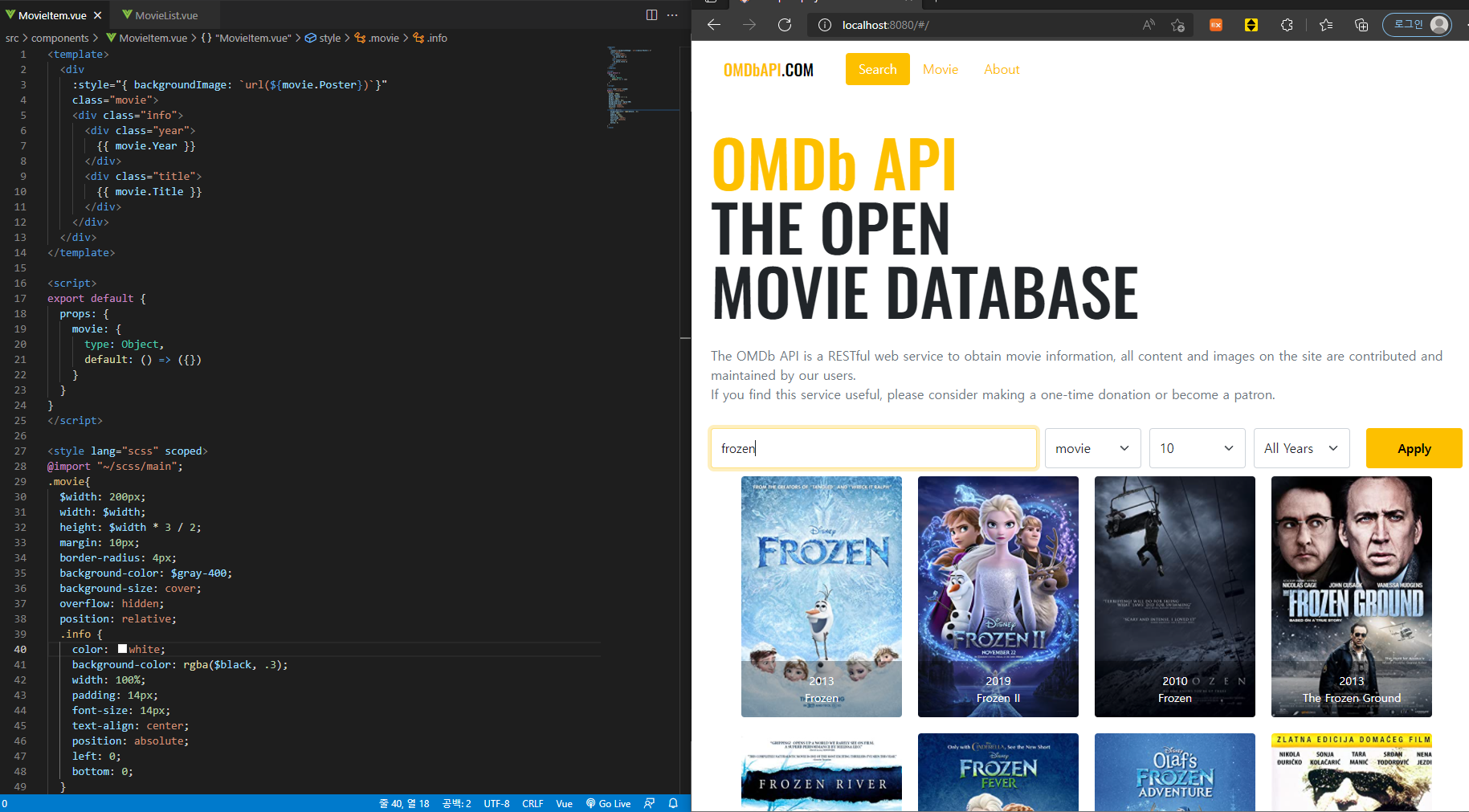
Task: Select the 'style' breadcrumb segment
Action: [x=323, y=38]
